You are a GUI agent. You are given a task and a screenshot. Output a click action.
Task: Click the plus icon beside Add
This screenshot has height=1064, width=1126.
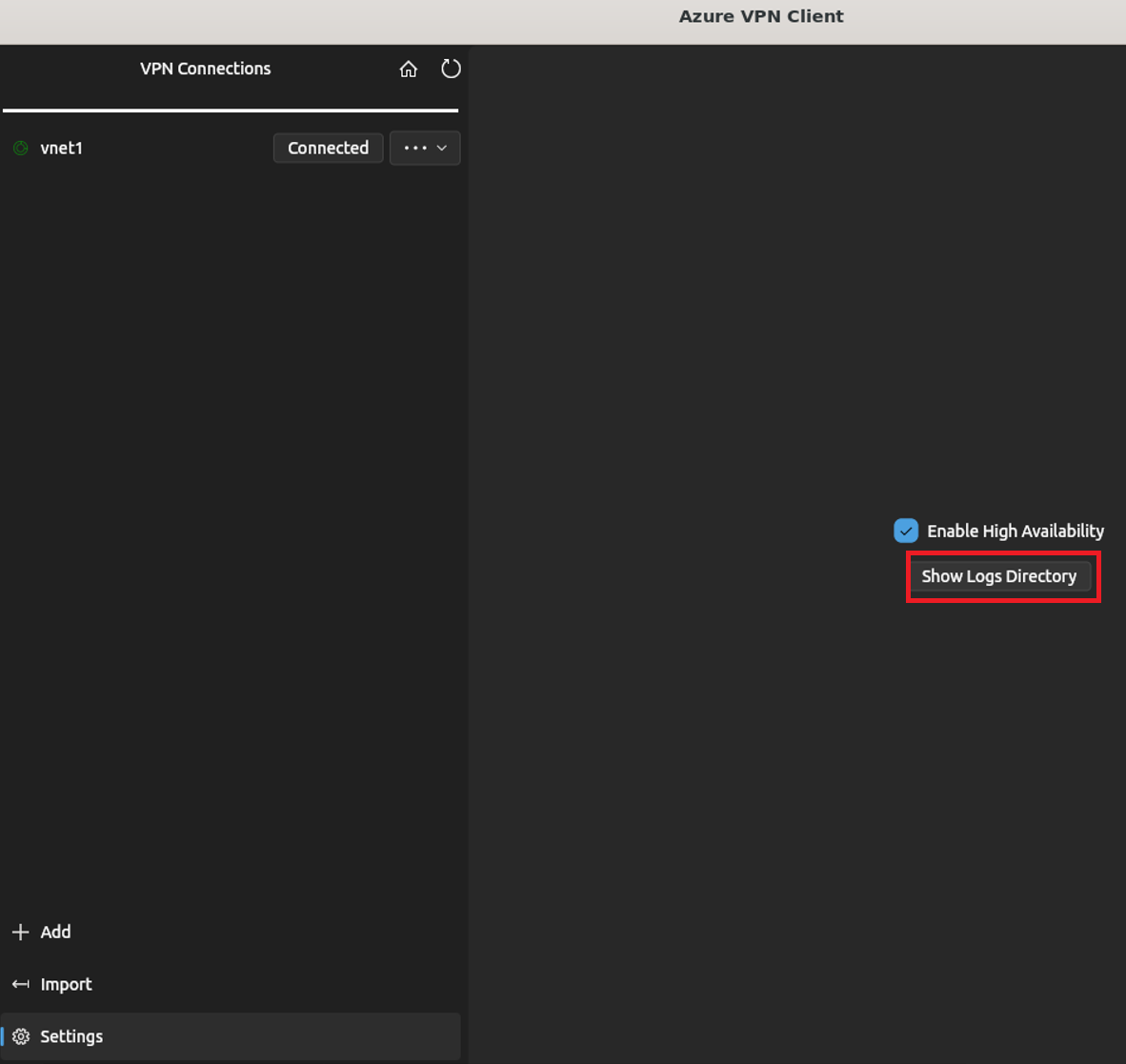pos(21,932)
